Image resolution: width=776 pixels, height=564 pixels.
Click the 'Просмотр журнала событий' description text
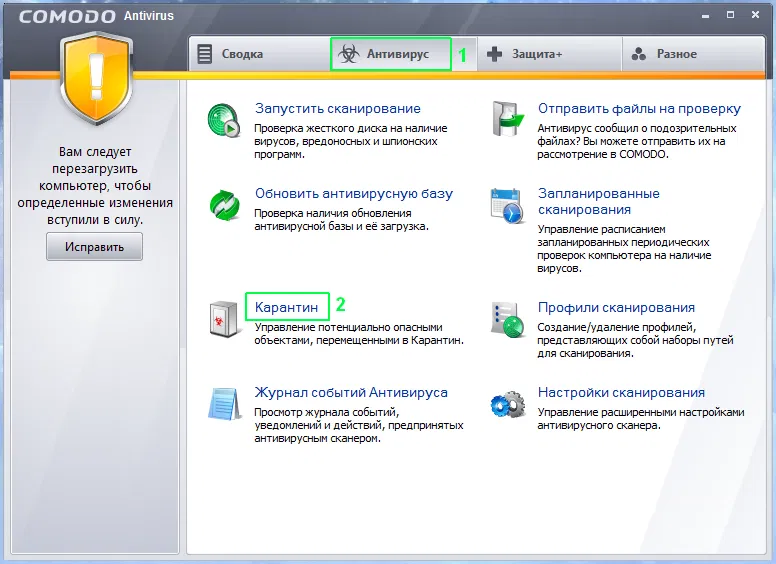point(359,425)
